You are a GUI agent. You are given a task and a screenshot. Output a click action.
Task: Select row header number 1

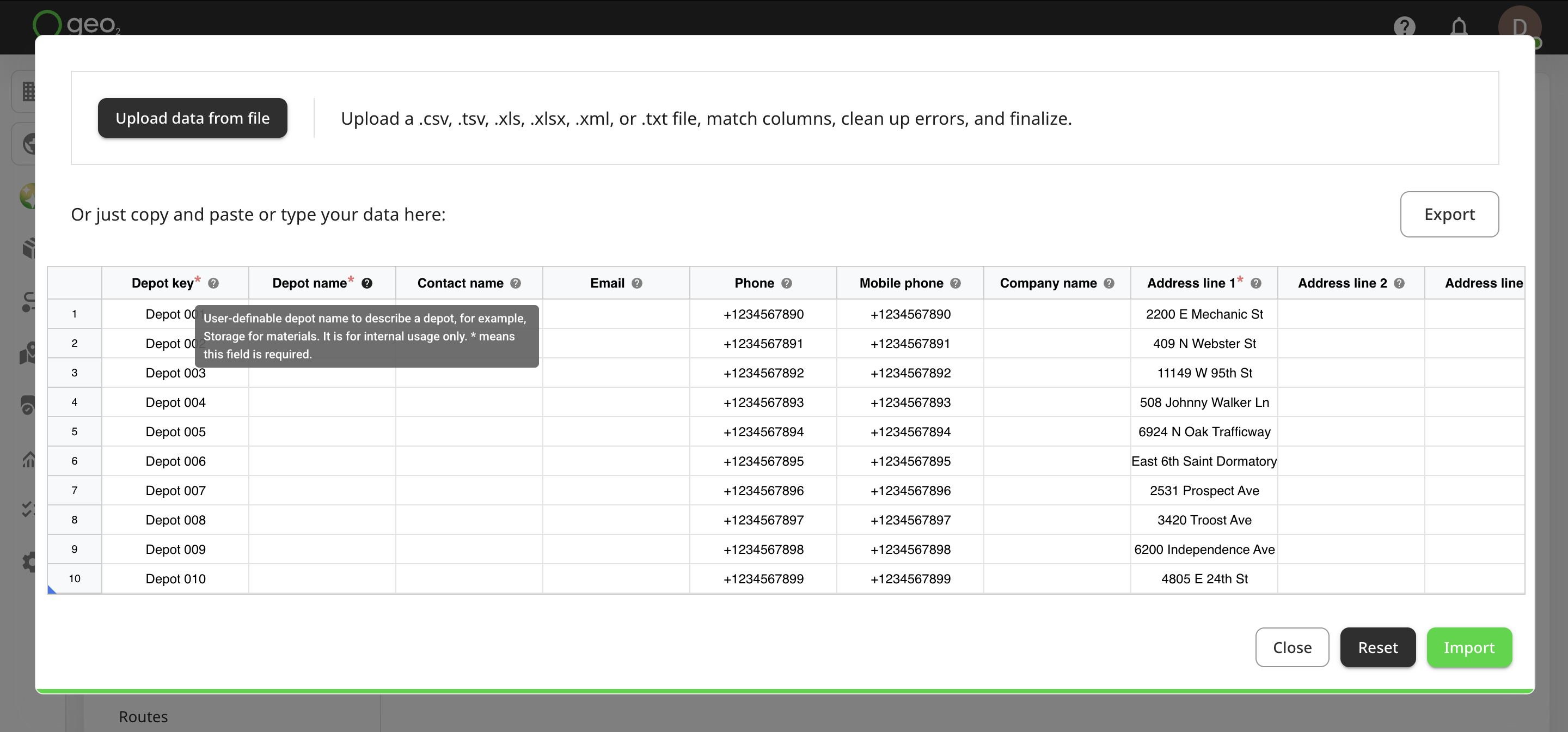pos(74,314)
